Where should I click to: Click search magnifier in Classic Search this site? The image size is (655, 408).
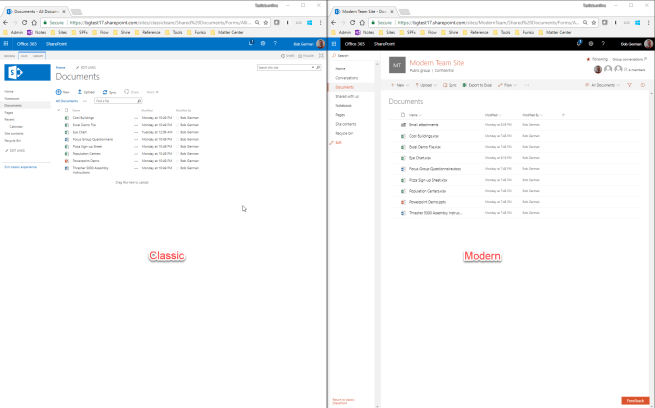318,67
